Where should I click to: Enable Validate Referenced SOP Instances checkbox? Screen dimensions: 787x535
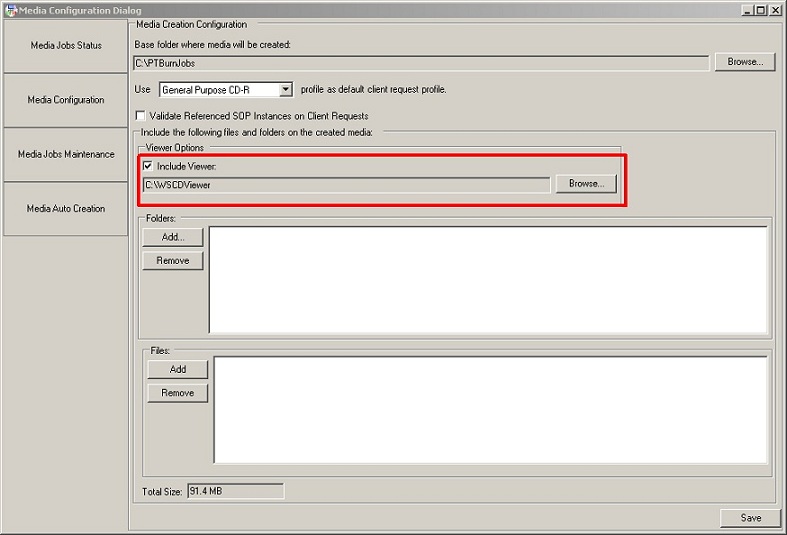pyautogui.click(x=140, y=116)
